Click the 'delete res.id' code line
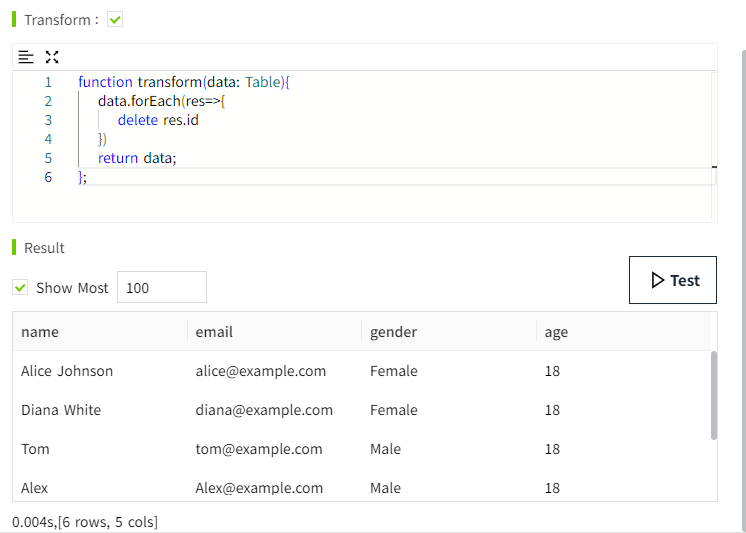The width and height of the screenshot is (746, 533). tap(158, 120)
